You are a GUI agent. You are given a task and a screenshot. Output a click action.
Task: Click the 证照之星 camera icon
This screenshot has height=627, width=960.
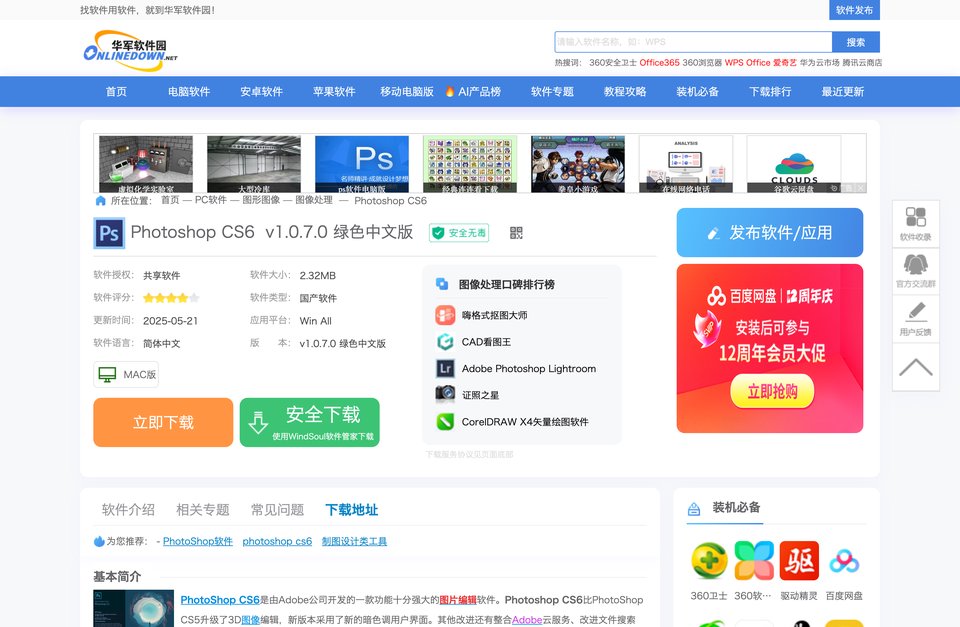point(445,395)
